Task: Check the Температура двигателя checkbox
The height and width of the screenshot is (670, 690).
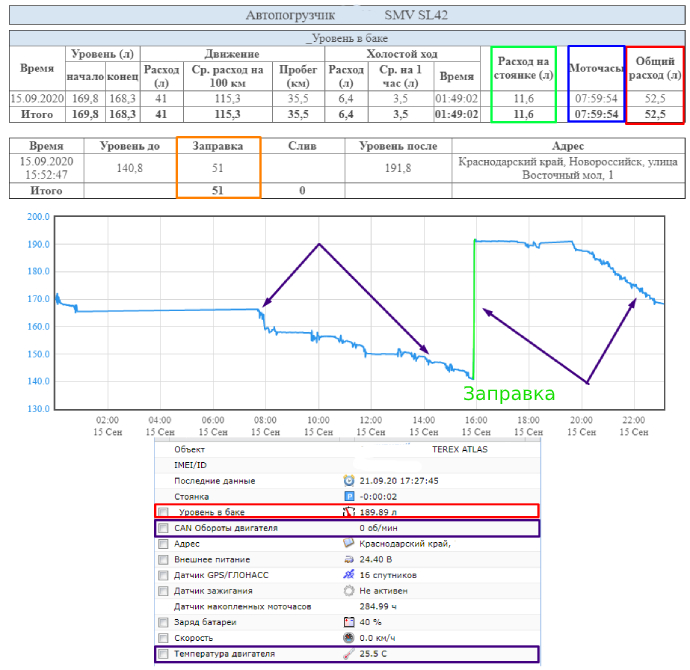Action: pyautogui.click(x=164, y=655)
